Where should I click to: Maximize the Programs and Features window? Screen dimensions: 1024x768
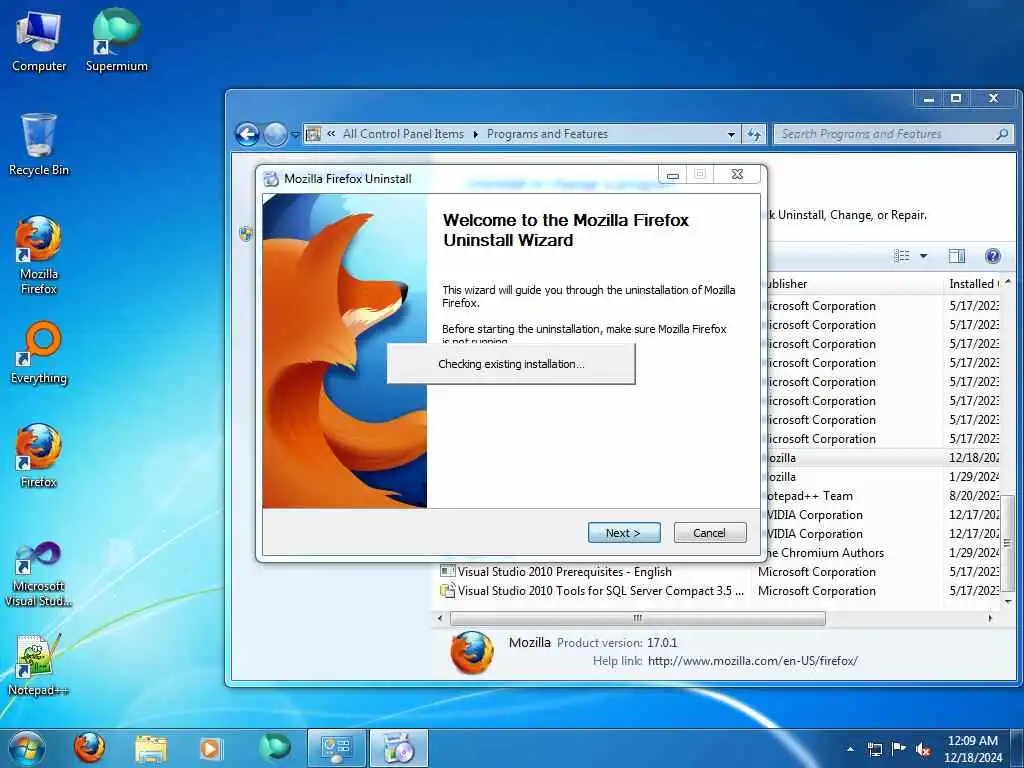click(956, 99)
